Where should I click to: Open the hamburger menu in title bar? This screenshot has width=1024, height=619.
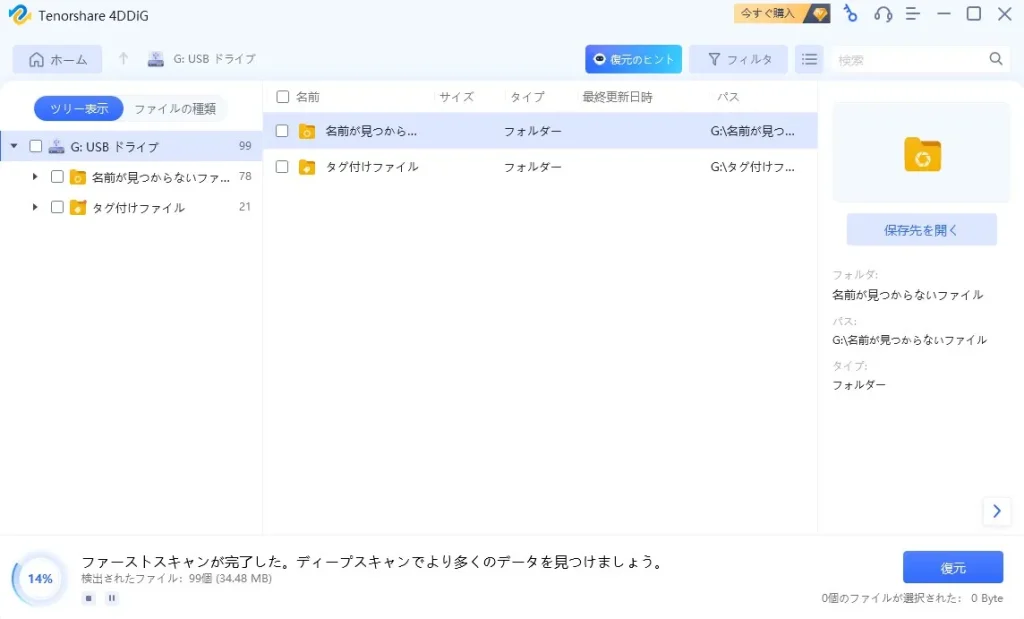912,14
